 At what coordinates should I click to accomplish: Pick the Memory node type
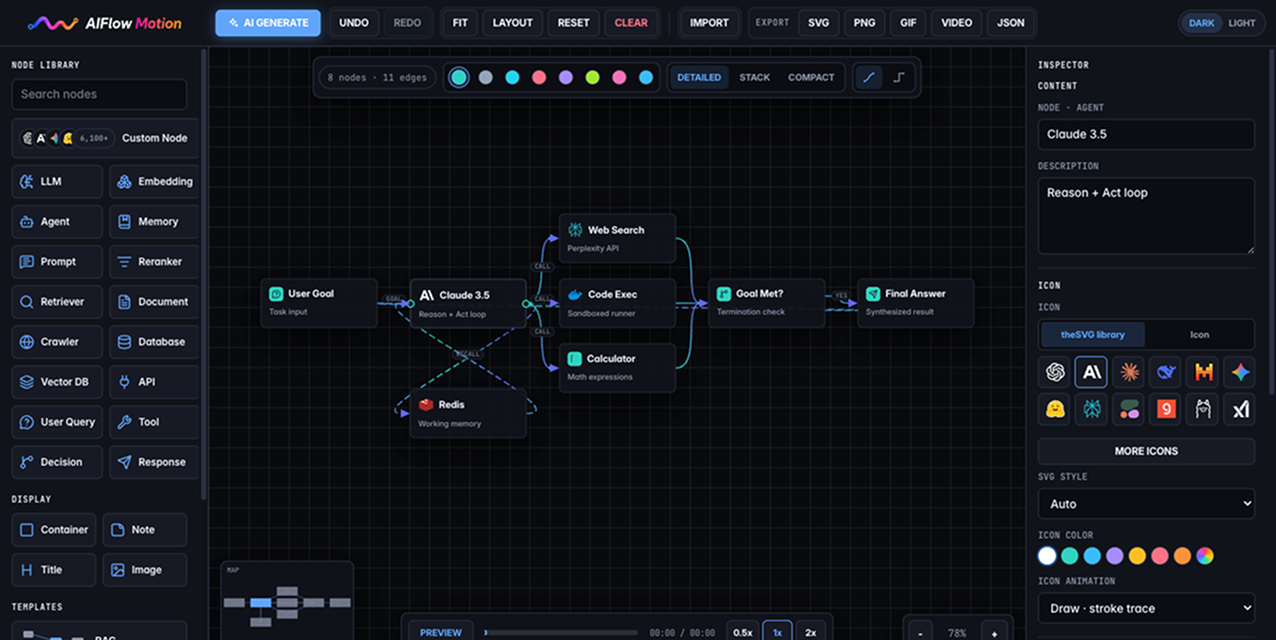point(154,222)
